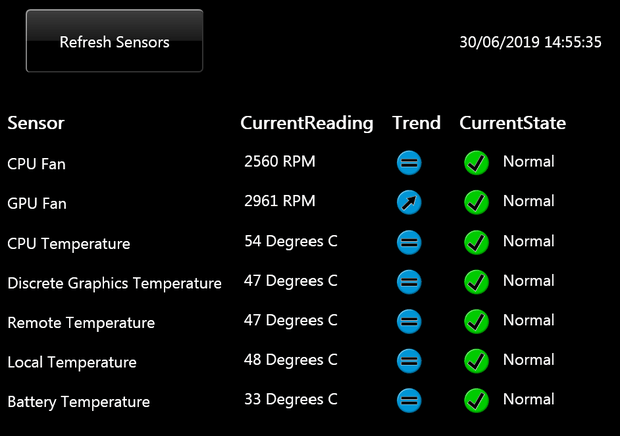Screen dimensions: 620x436
Task: Click the green checkmark for CPU Fan
Action: (476, 162)
